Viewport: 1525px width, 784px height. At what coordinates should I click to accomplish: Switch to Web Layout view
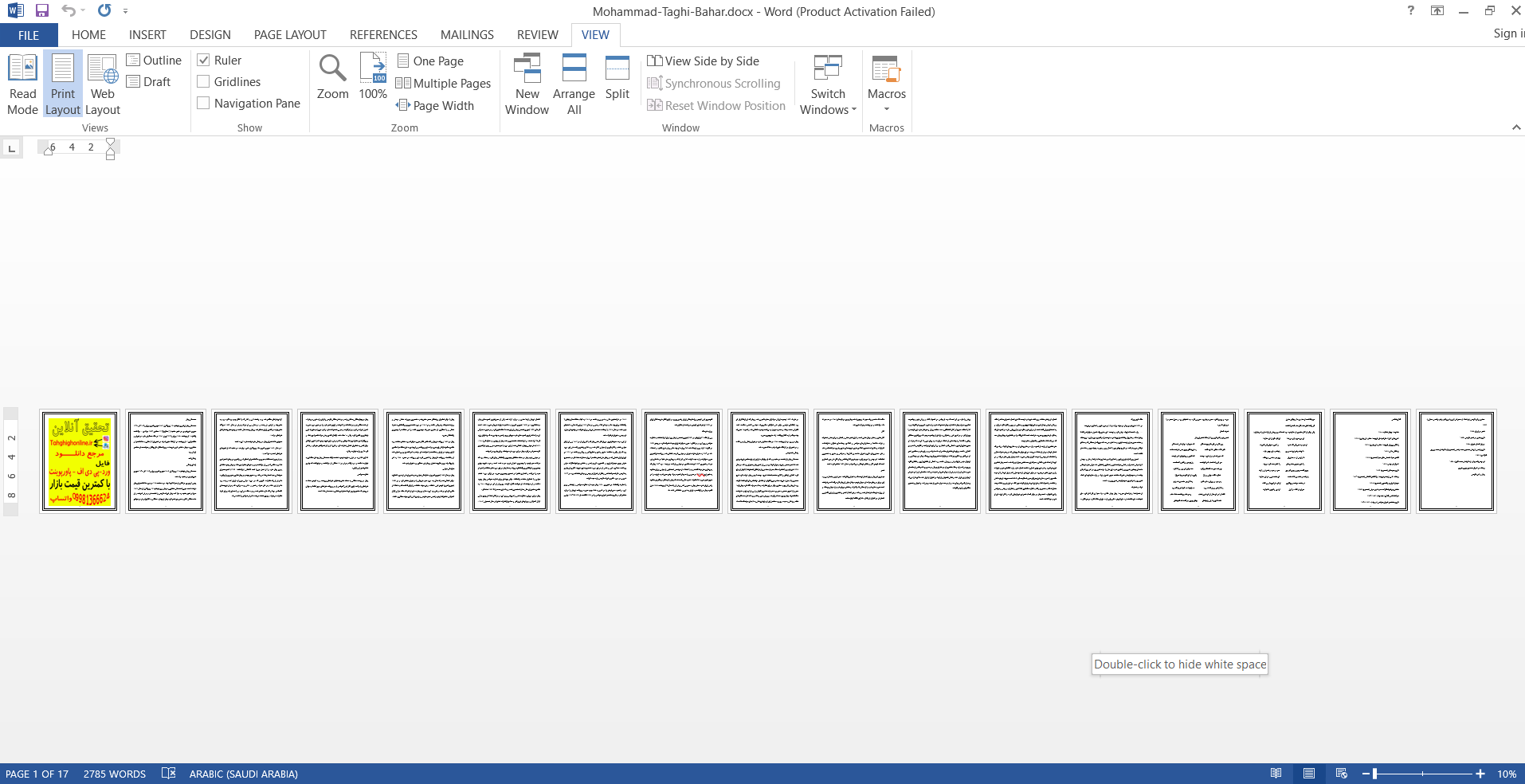coord(103,84)
